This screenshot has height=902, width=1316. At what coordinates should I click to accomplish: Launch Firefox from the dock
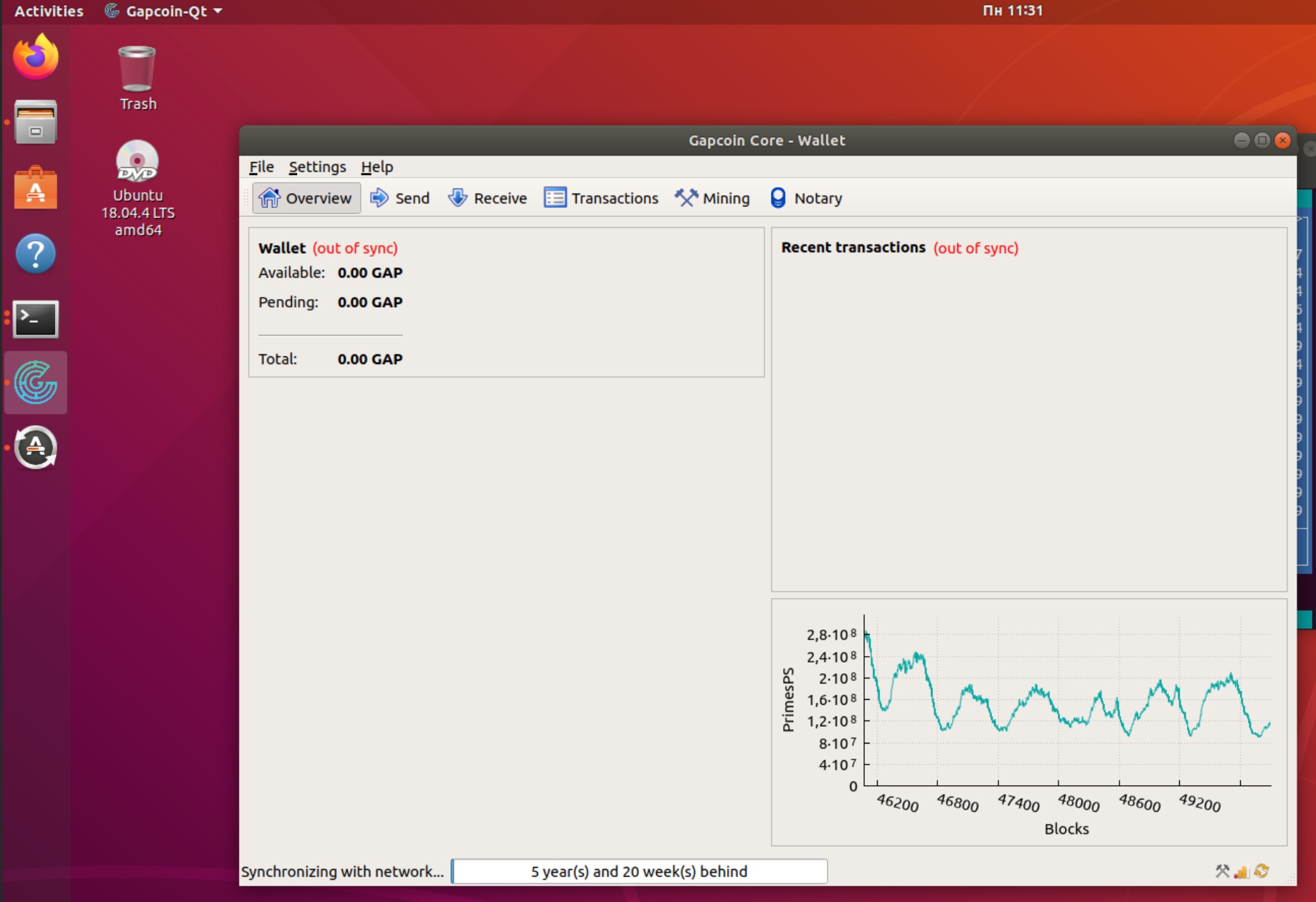point(35,57)
